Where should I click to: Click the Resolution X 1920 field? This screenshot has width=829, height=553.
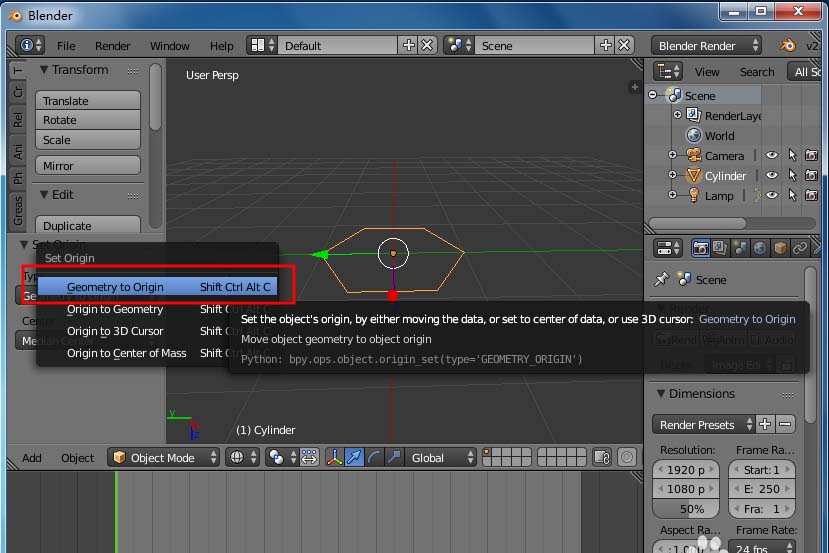[x=685, y=470]
